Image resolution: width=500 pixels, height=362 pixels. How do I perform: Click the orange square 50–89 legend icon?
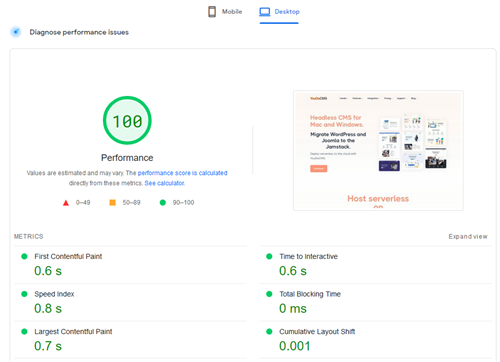click(113, 202)
